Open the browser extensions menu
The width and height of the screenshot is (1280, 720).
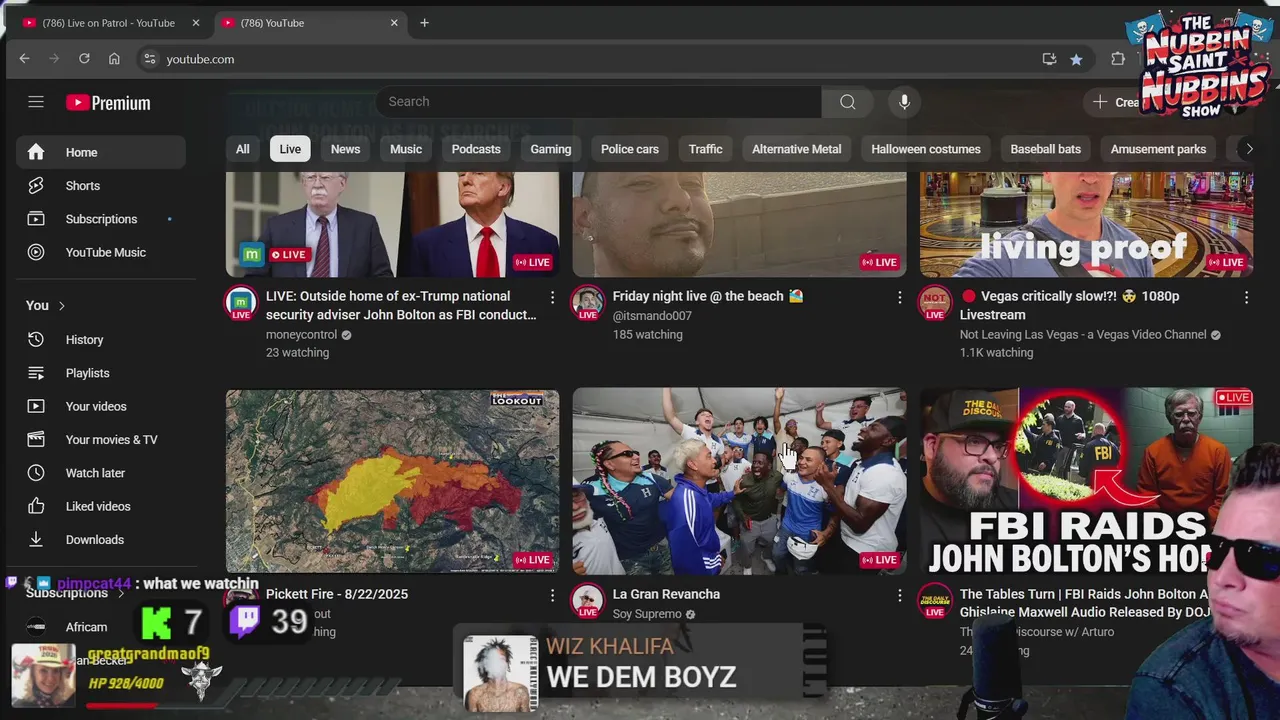click(x=1118, y=59)
